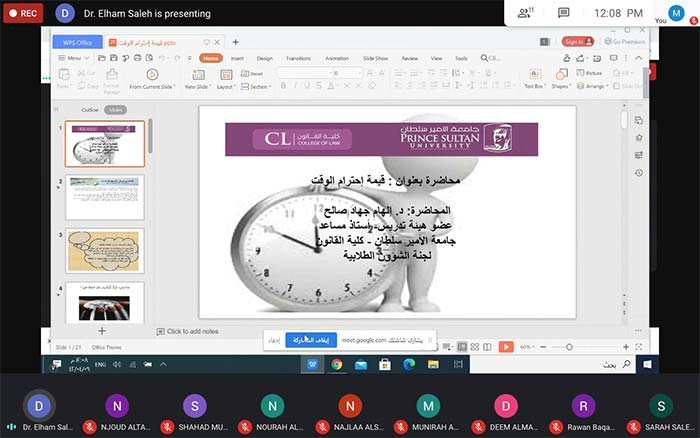The width and height of the screenshot is (700, 438).
Task: Click the Save icon in quick toolbar
Action: [x=113, y=58]
